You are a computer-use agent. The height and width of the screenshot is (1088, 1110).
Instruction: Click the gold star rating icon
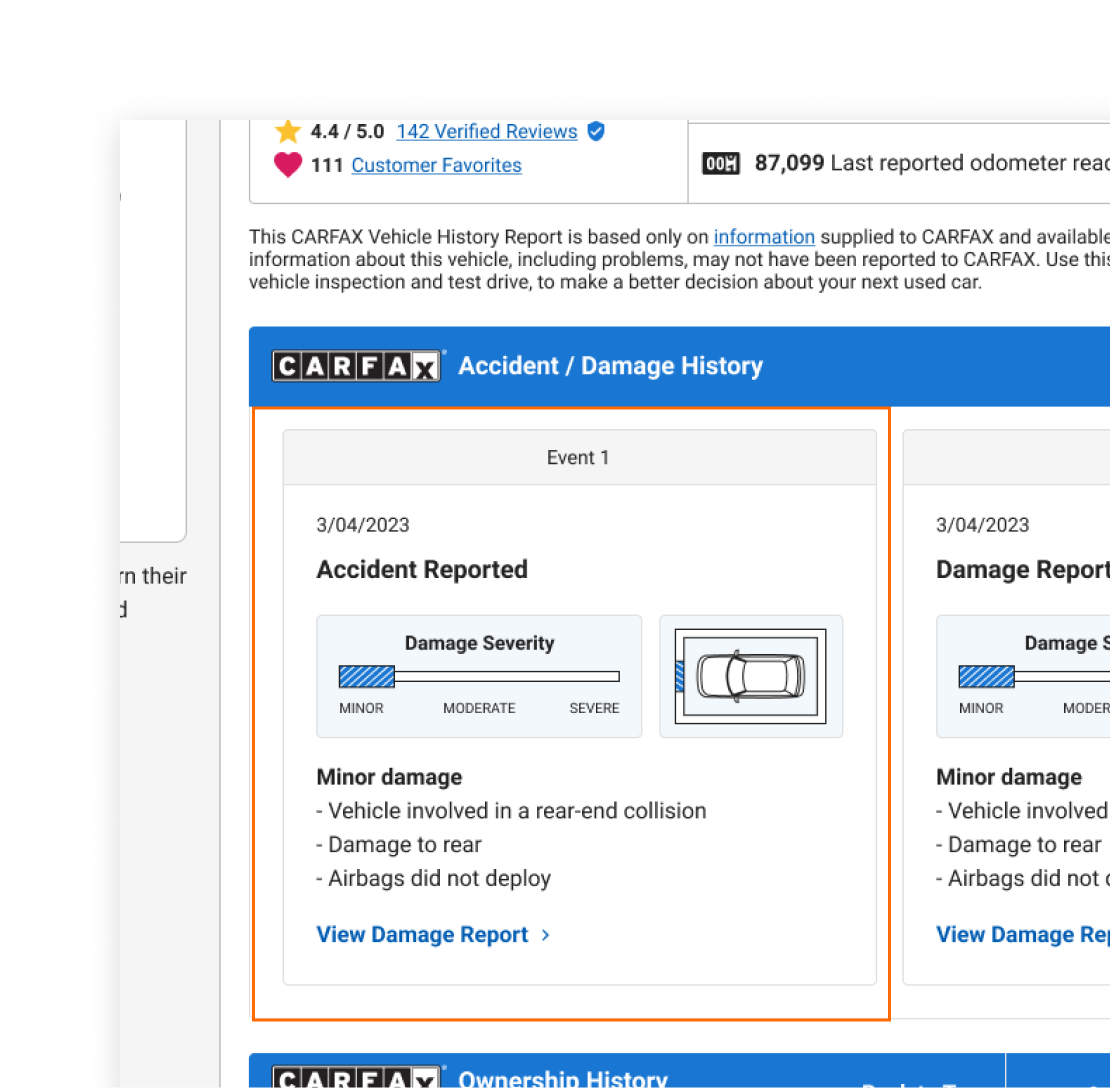point(288,131)
